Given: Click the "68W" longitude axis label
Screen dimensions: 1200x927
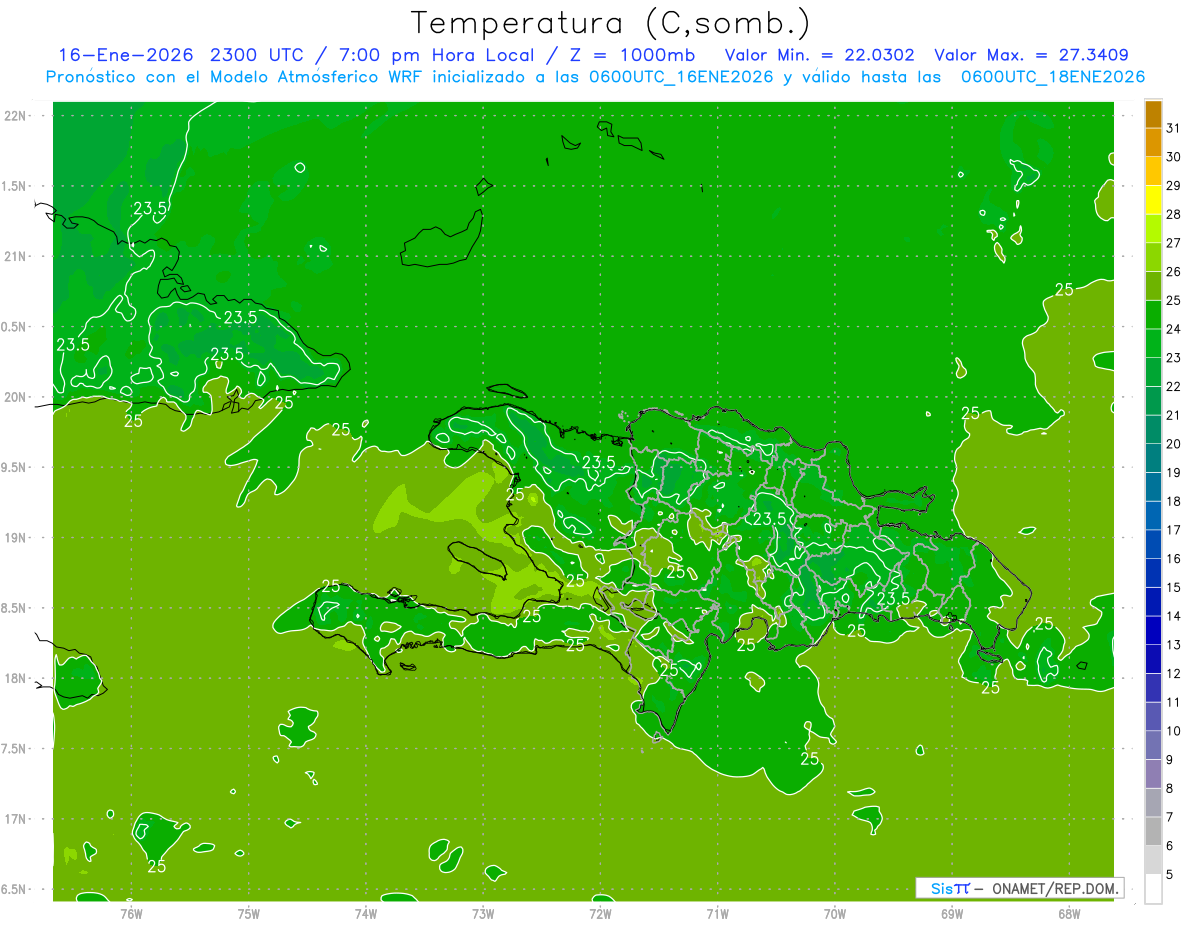Looking at the screenshot, I should tap(1069, 914).
